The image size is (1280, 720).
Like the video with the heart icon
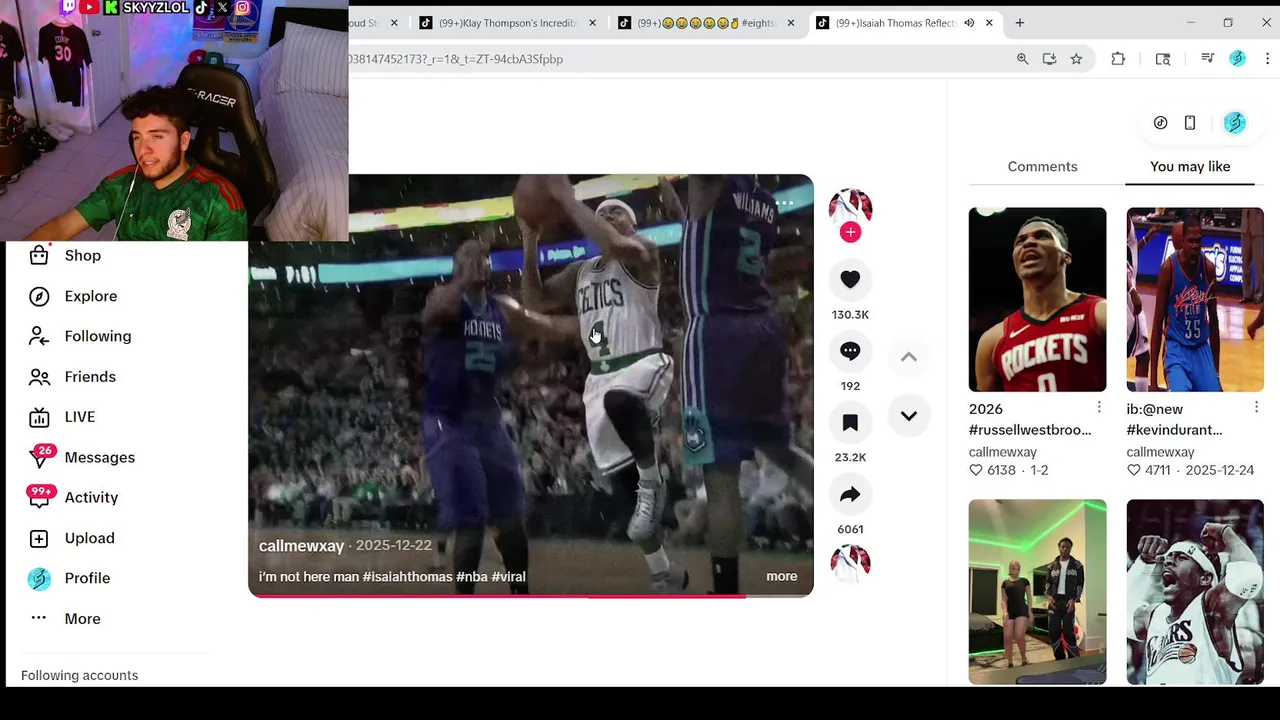(850, 280)
